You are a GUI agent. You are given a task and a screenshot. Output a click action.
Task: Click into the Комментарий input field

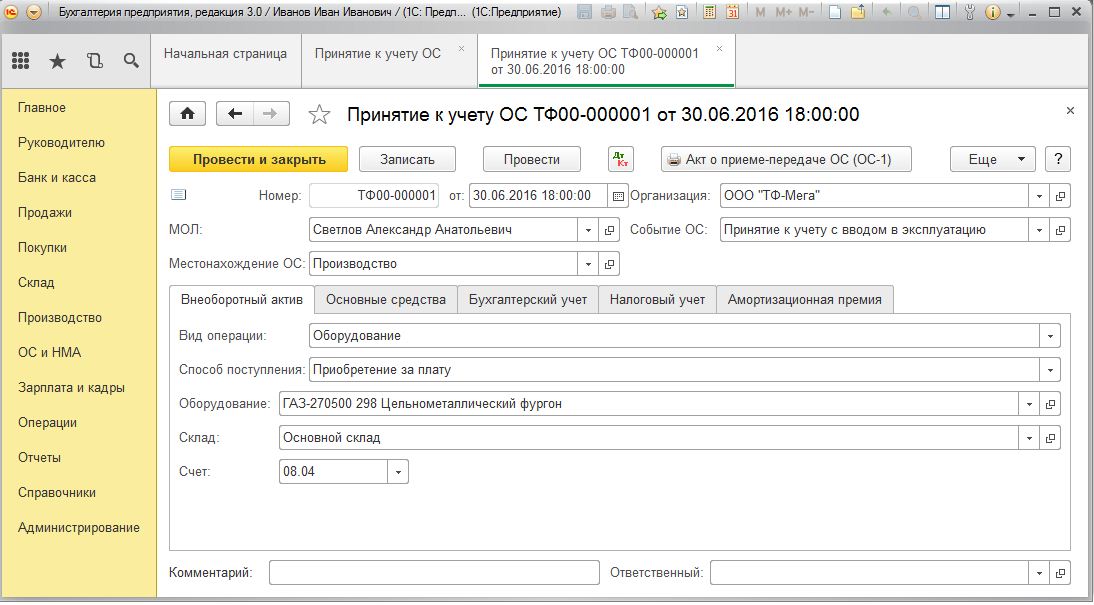click(433, 573)
